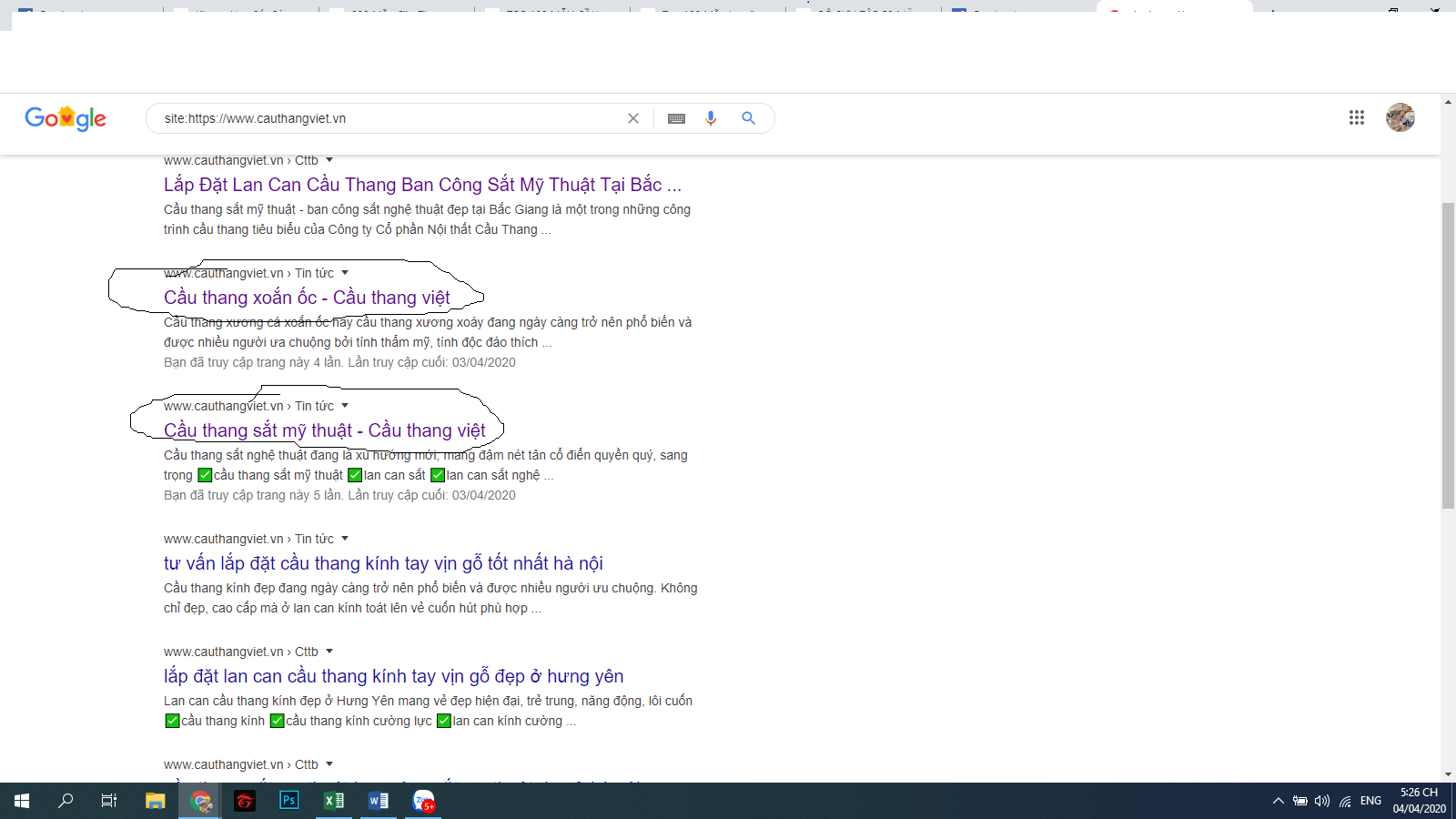Click the Show desktop strip in taskbar corner
The width and height of the screenshot is (1456, 819).
click(x=1453, y=801)
